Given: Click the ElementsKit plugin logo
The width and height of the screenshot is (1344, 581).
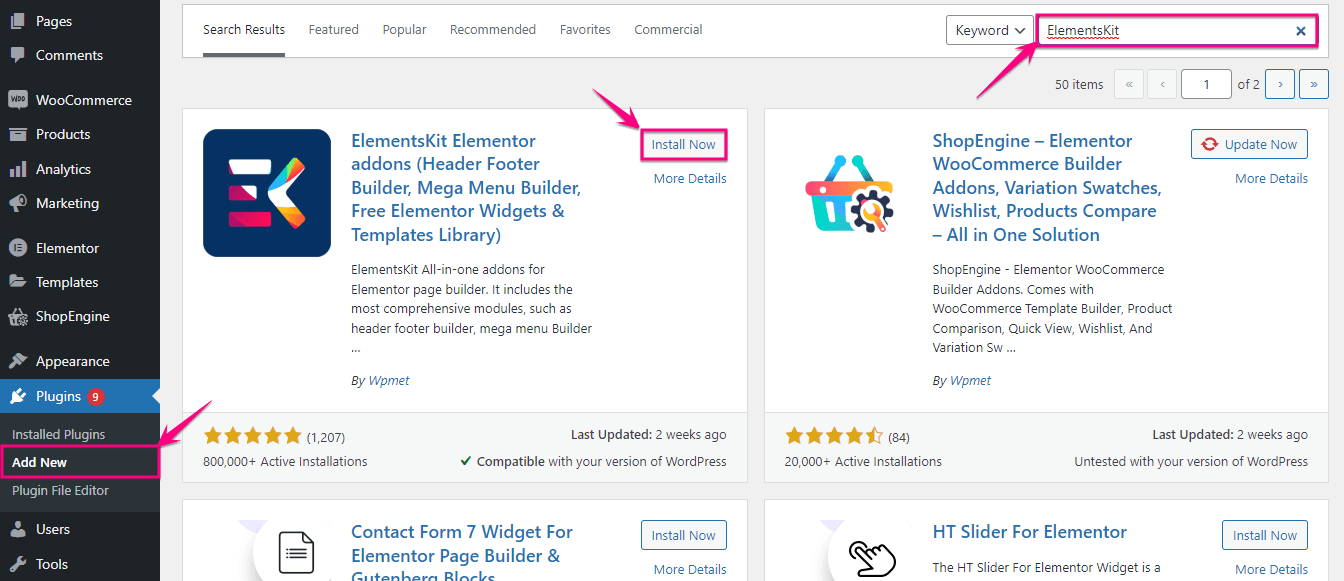Looking at the screenshot, I should tap(267, 193).
